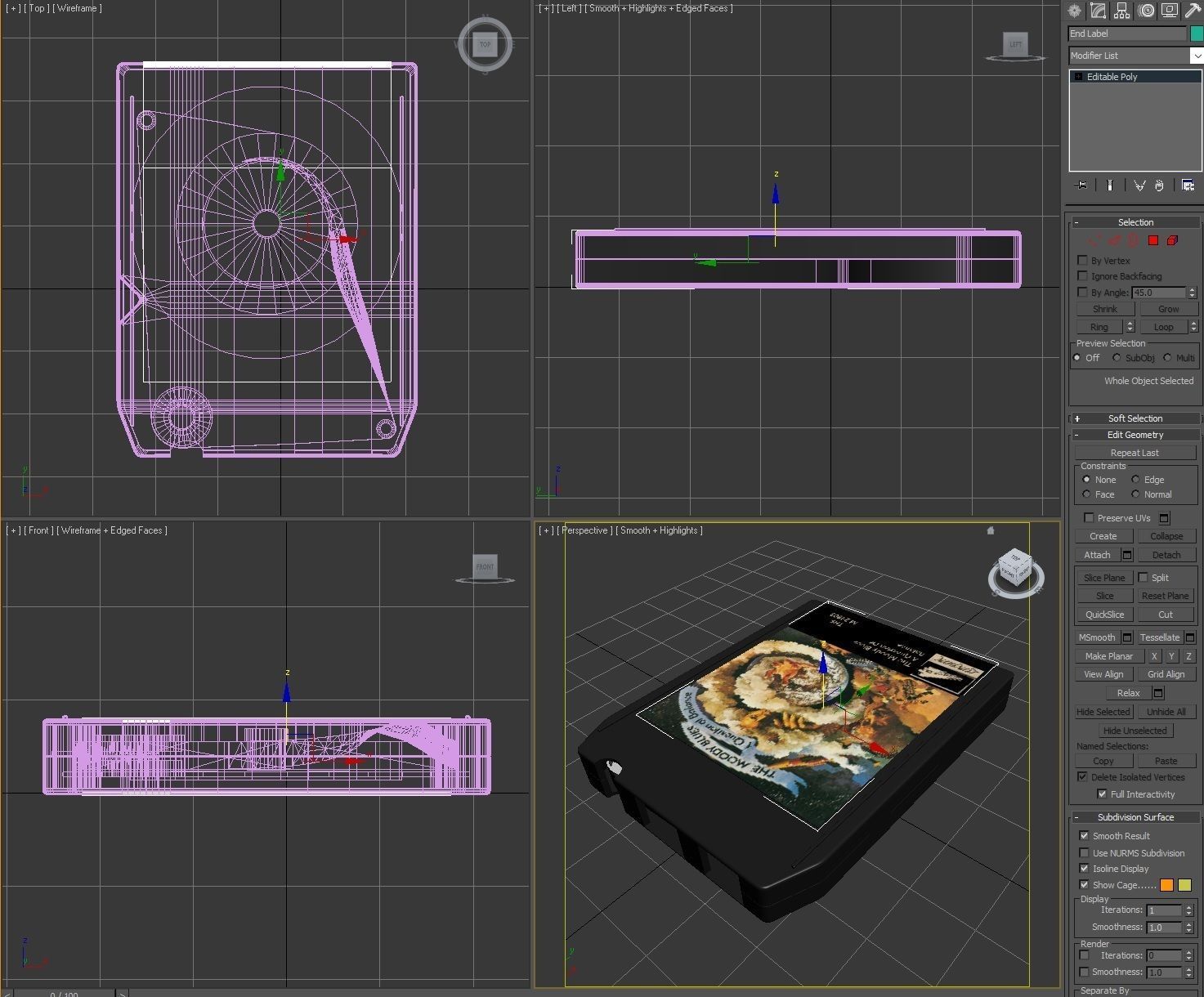
Task: Click the Repeat Last button
Action: pos(1135,453)
